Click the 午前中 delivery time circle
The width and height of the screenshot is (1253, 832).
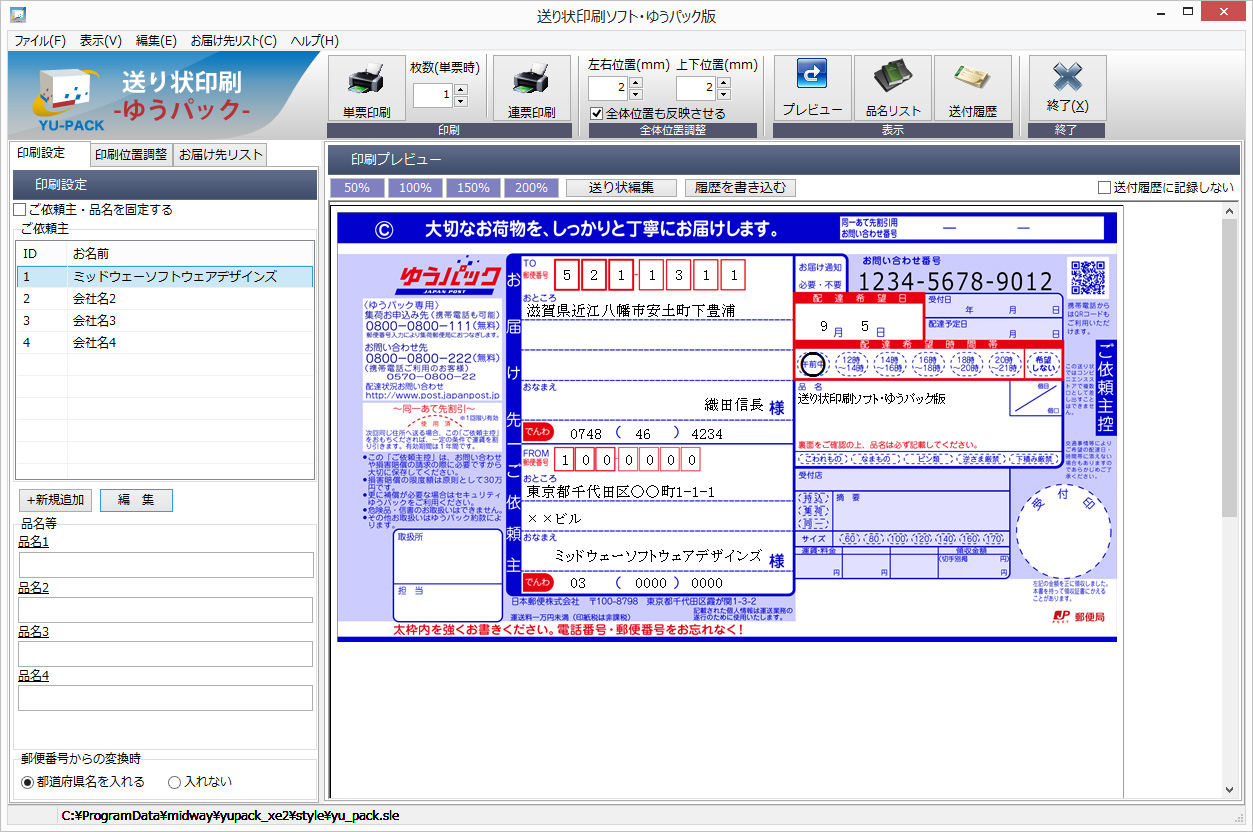click(x=813, y=365)
